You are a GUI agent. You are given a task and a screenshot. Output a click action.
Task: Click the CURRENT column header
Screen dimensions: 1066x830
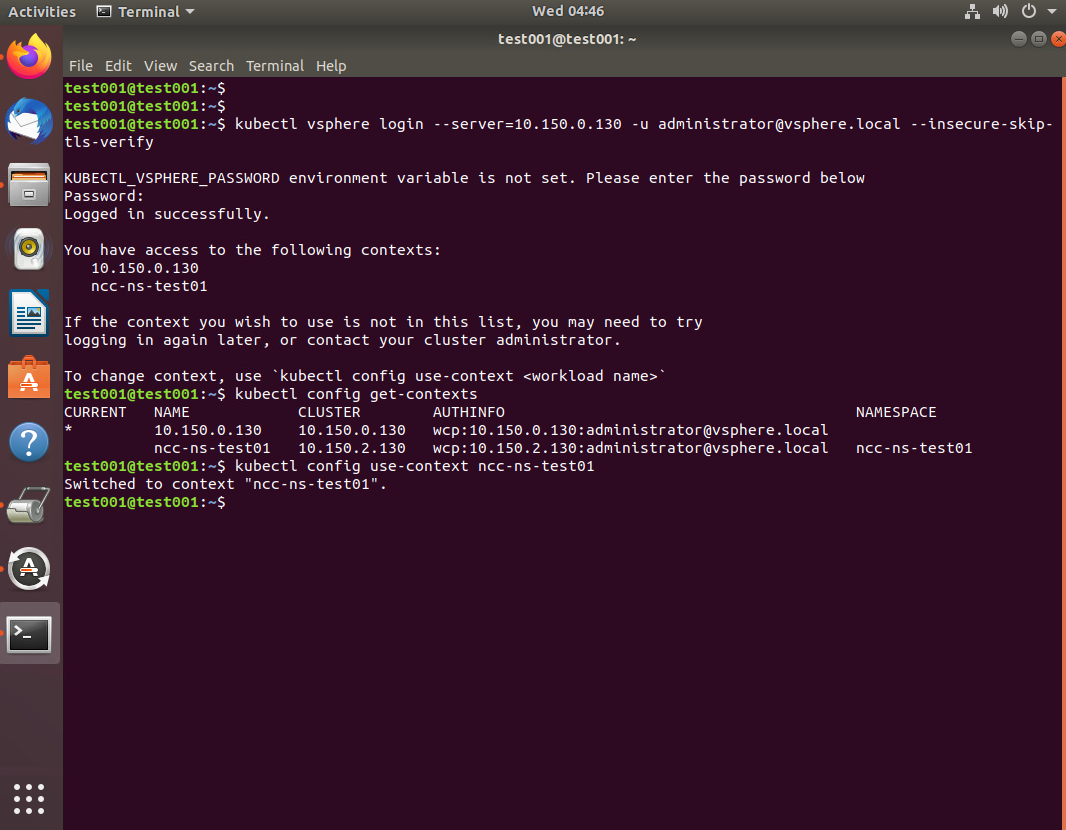pyautogui.click(x=95, y=413)
